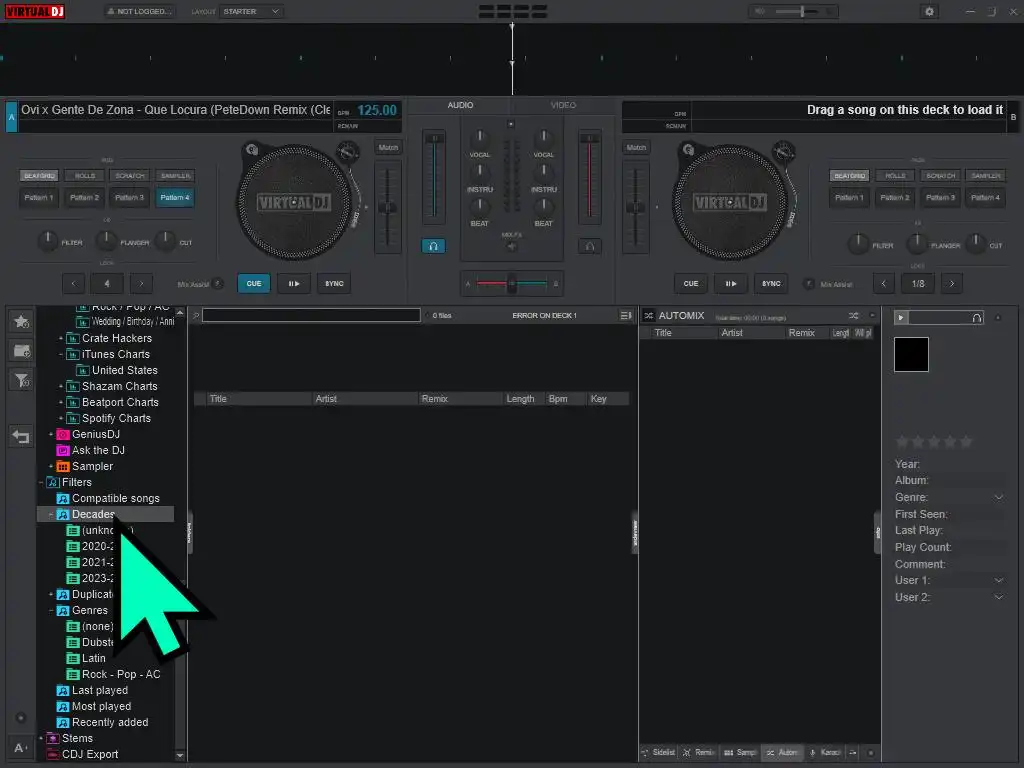1024x768 pixels.
Task: Click the add folder icon in browser sidebar
Action: coord(22,351)
